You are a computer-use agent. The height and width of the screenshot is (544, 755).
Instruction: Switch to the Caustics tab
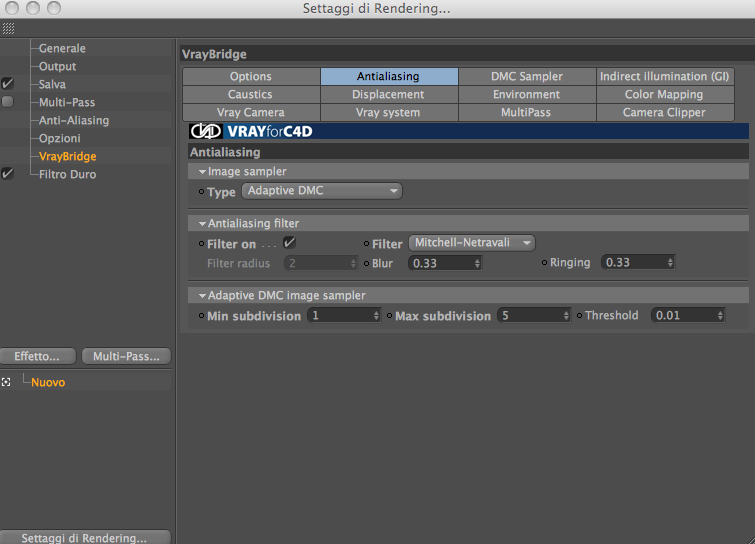(x=251, y=94)
